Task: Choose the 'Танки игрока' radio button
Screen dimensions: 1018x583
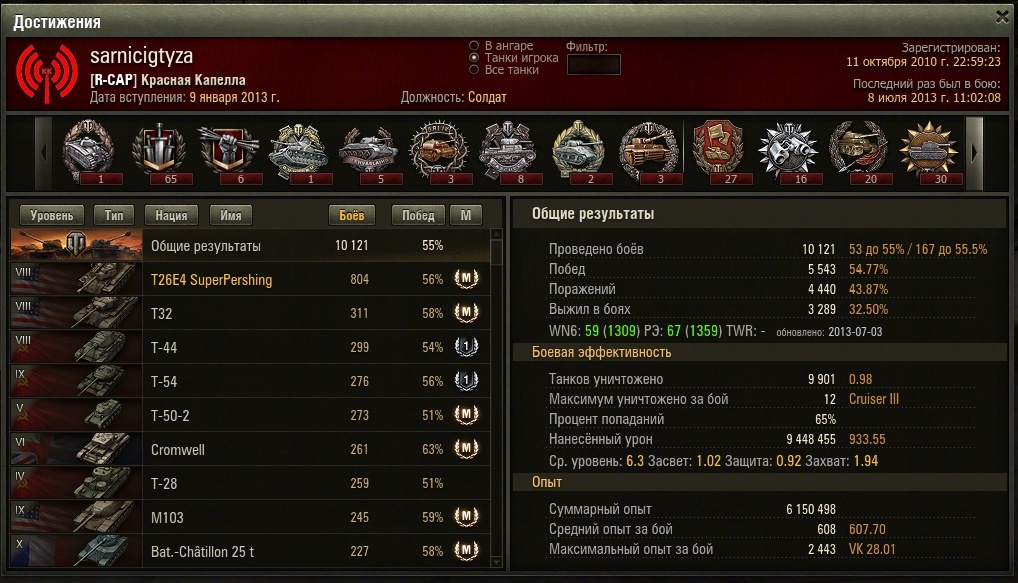Action: [474, 58]
